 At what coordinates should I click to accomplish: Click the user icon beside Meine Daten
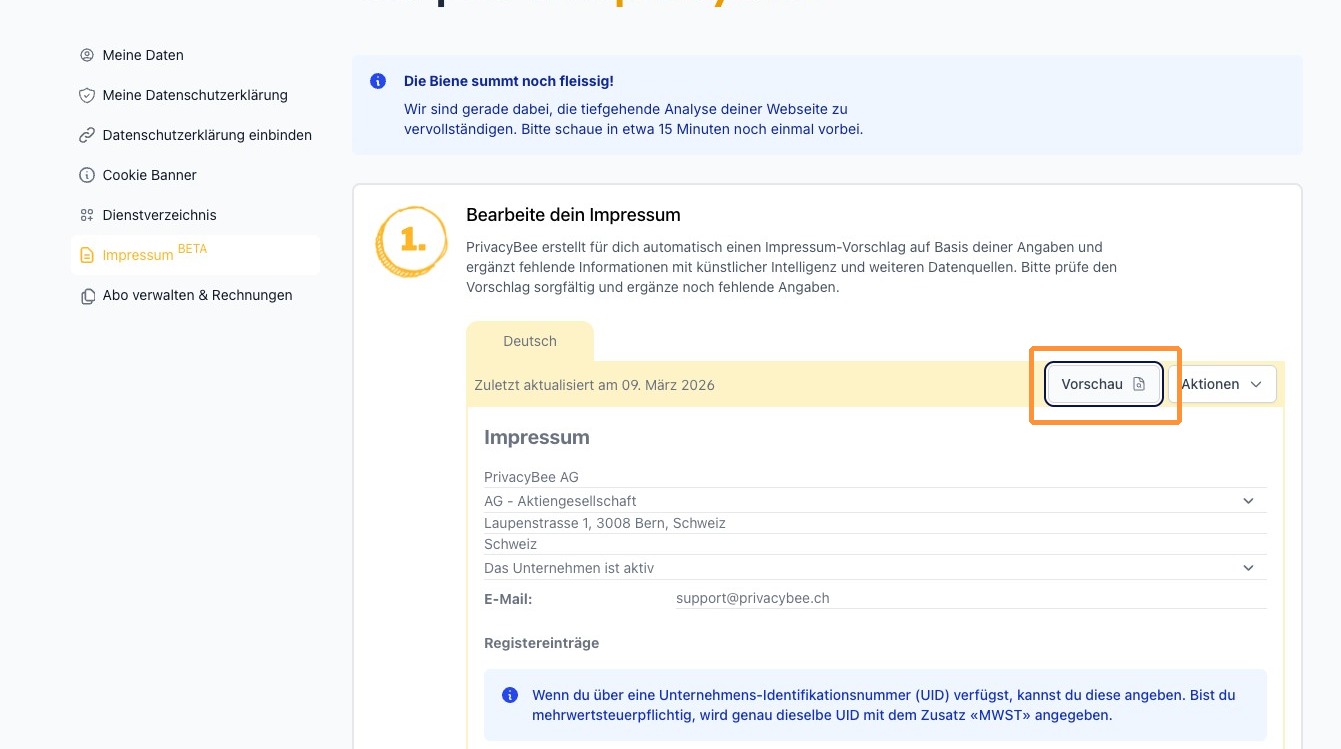pos(87,55)
